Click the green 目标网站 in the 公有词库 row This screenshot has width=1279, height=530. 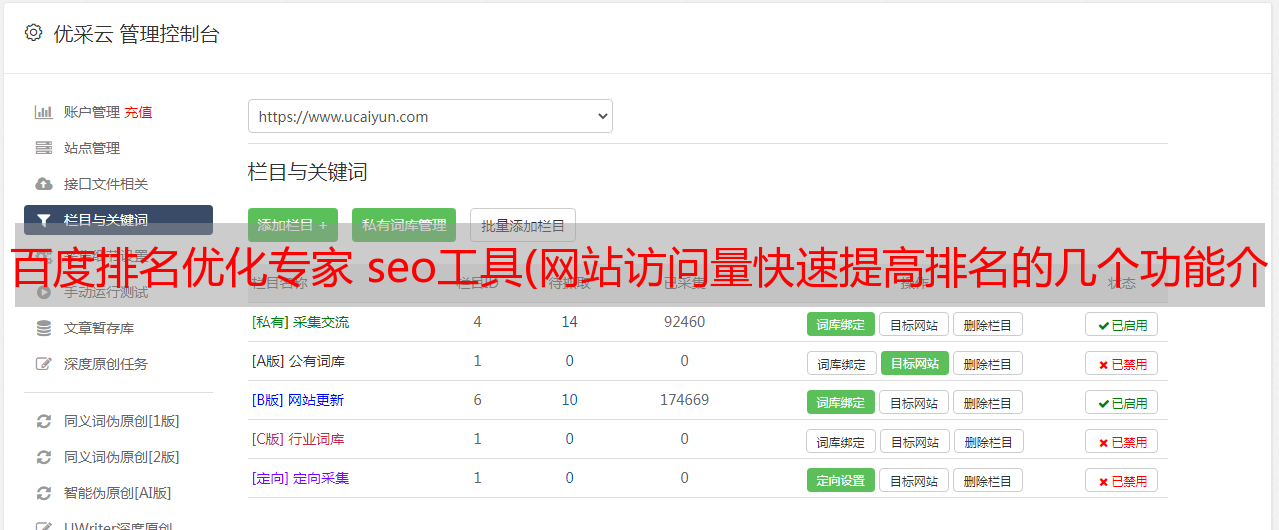click(915, 363)
